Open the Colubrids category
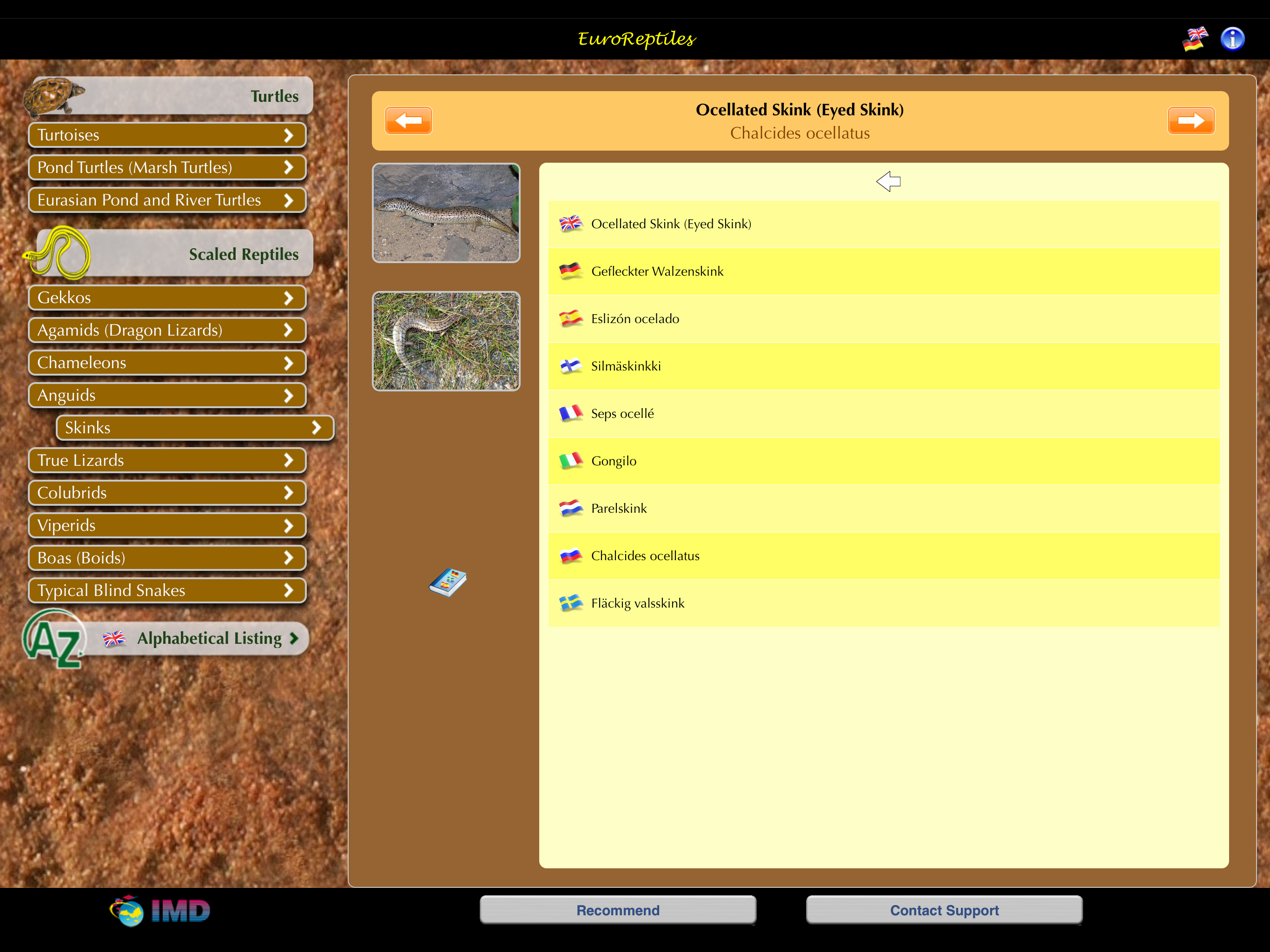 pos(167,493)
